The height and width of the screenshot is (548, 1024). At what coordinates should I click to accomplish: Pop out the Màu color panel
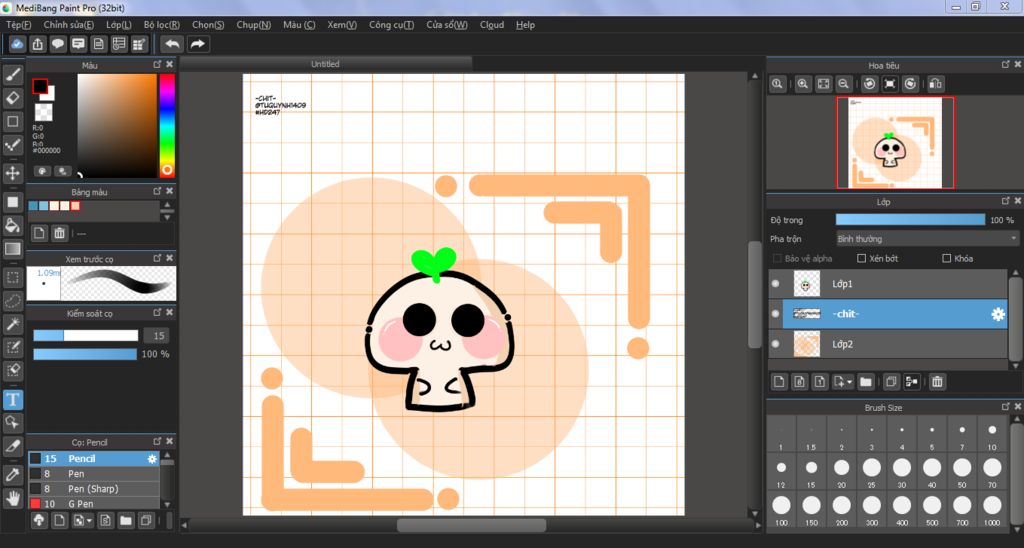coord(157,65)
